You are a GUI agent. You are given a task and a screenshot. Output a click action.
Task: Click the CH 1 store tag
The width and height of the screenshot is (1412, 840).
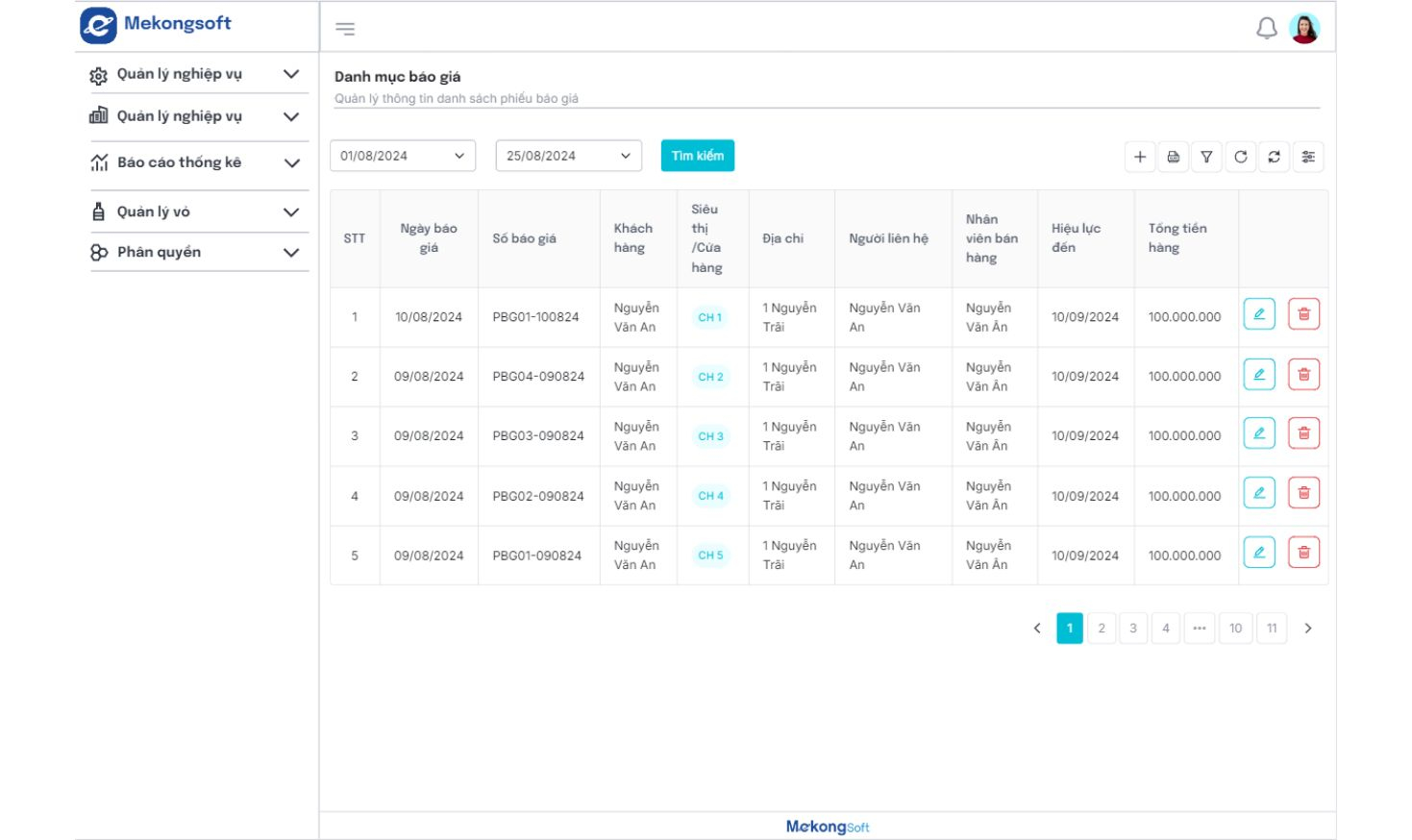710,317
